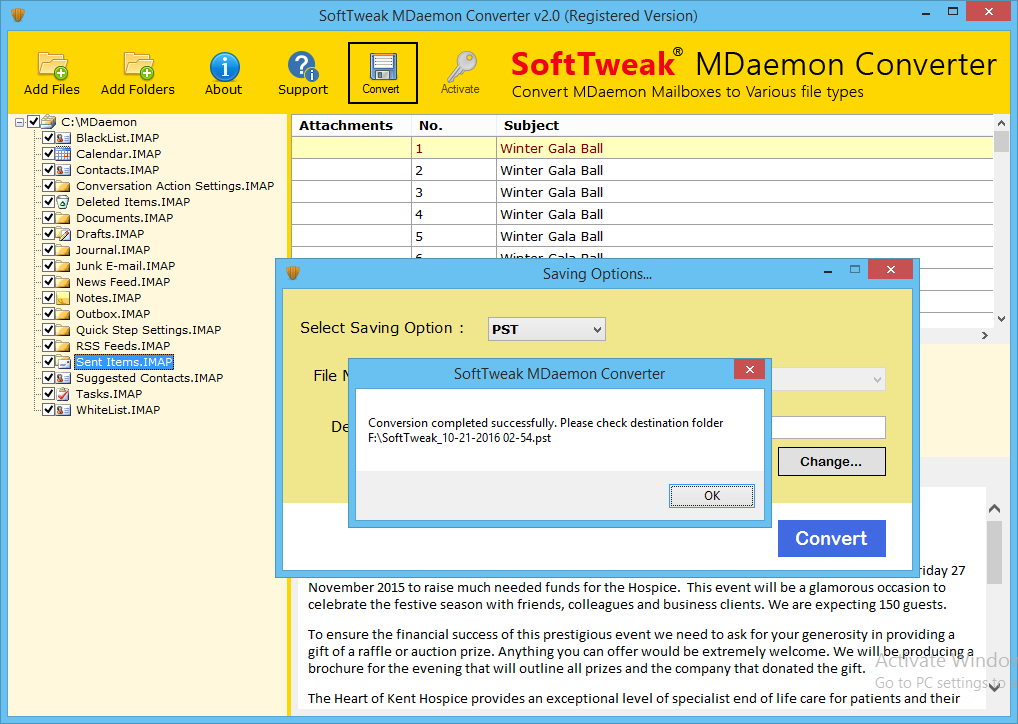Open the Select Saving Option PST dropdown
This screenshot has width=1018, height=724.
point(547,329)
